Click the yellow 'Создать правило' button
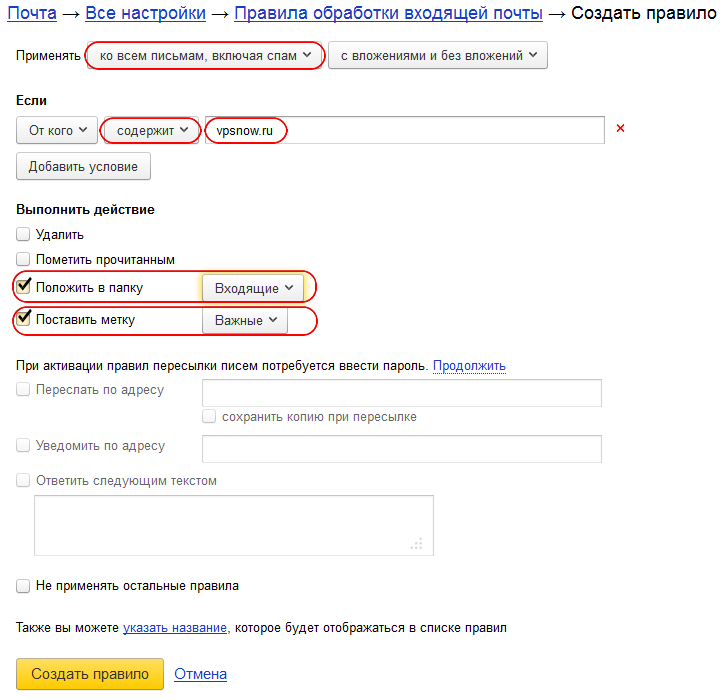 90,674
